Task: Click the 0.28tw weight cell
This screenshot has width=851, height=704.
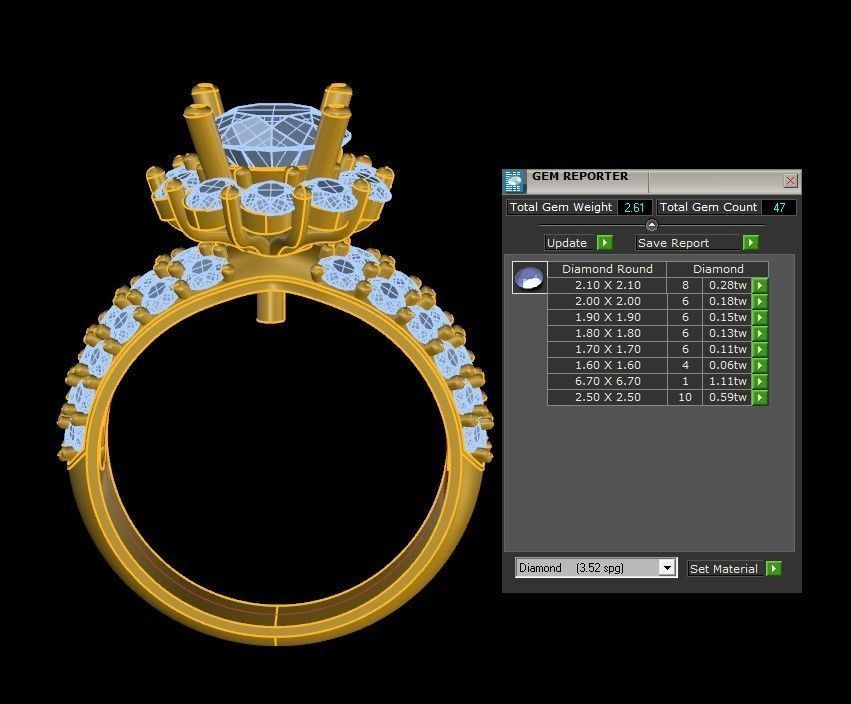Action: pyautogui.click(x=727, y=285)
